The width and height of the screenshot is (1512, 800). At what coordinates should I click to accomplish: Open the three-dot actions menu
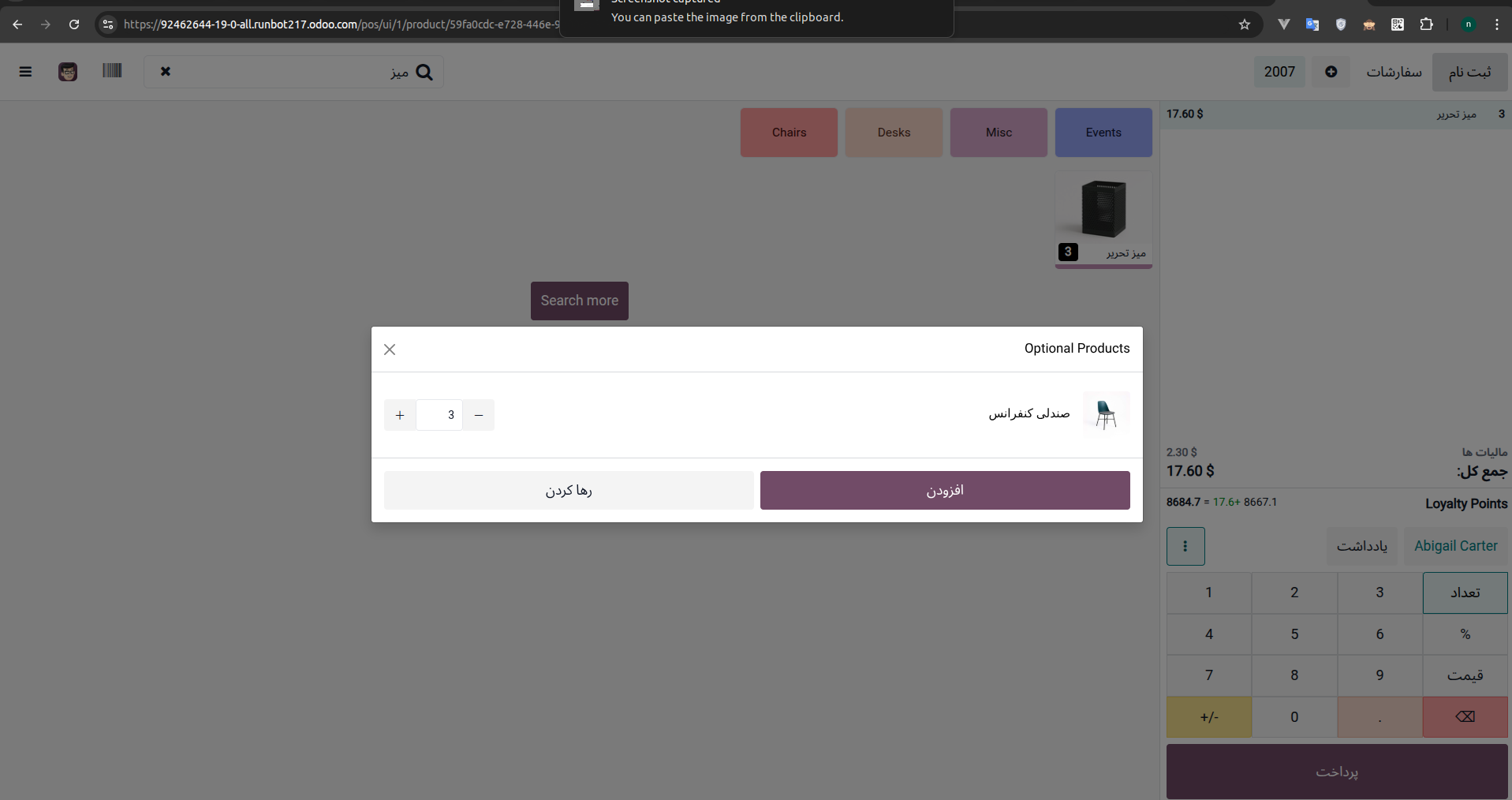[1185, 546]
